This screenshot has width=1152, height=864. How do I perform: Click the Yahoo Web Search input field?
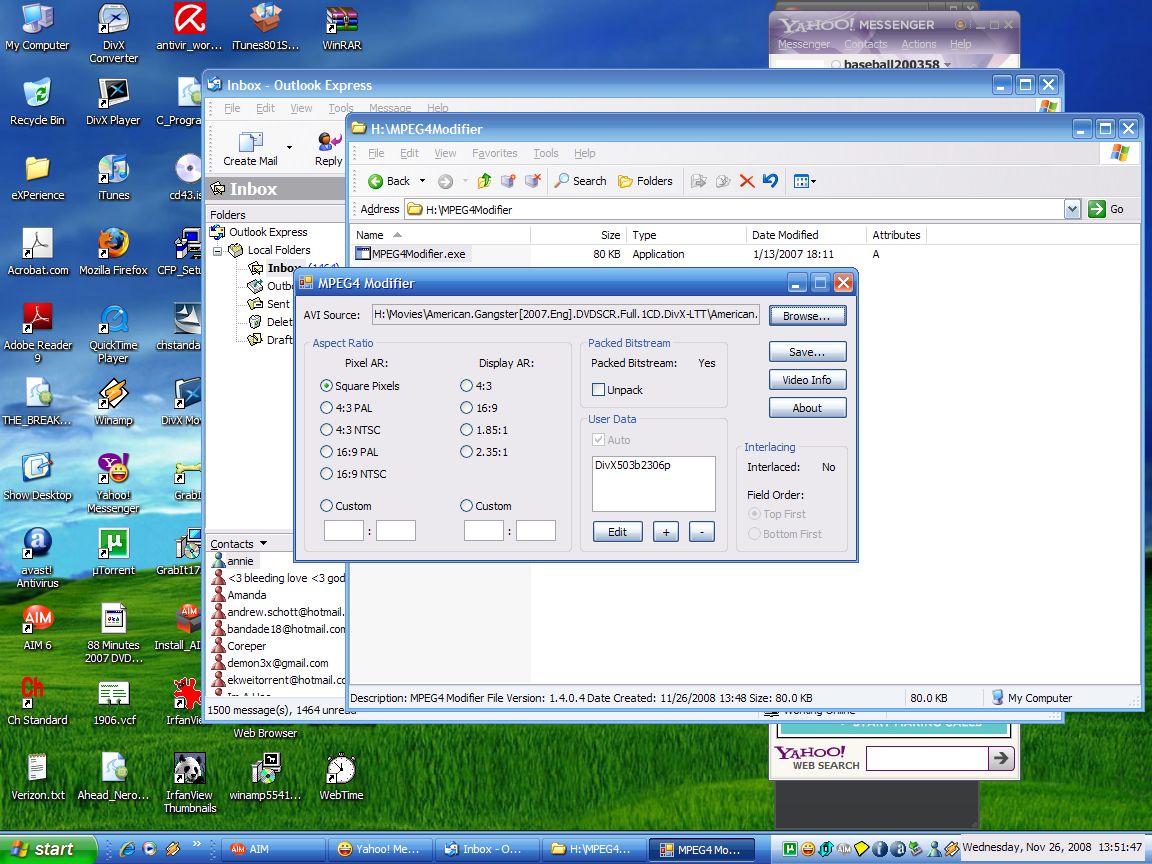click(927, 758)
